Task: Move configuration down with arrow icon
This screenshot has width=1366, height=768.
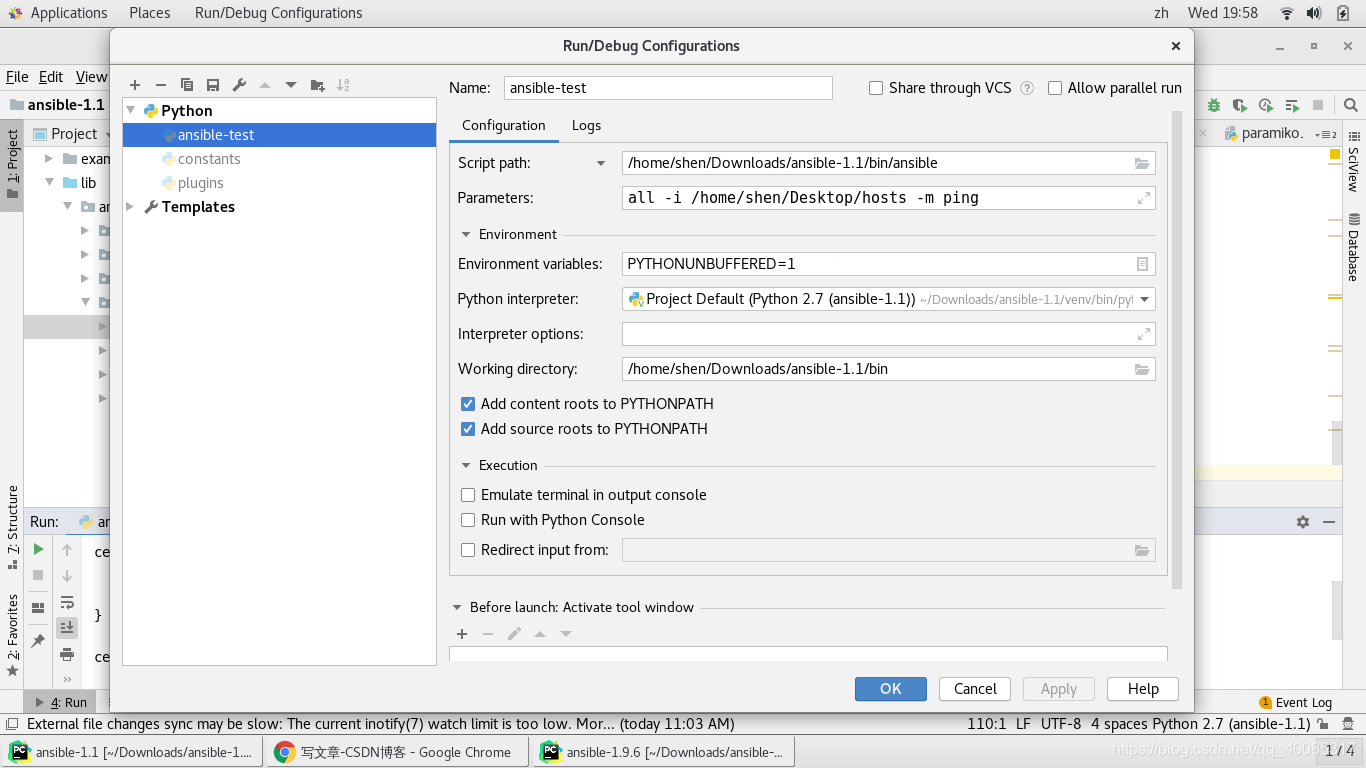Action: pos(291,85)
